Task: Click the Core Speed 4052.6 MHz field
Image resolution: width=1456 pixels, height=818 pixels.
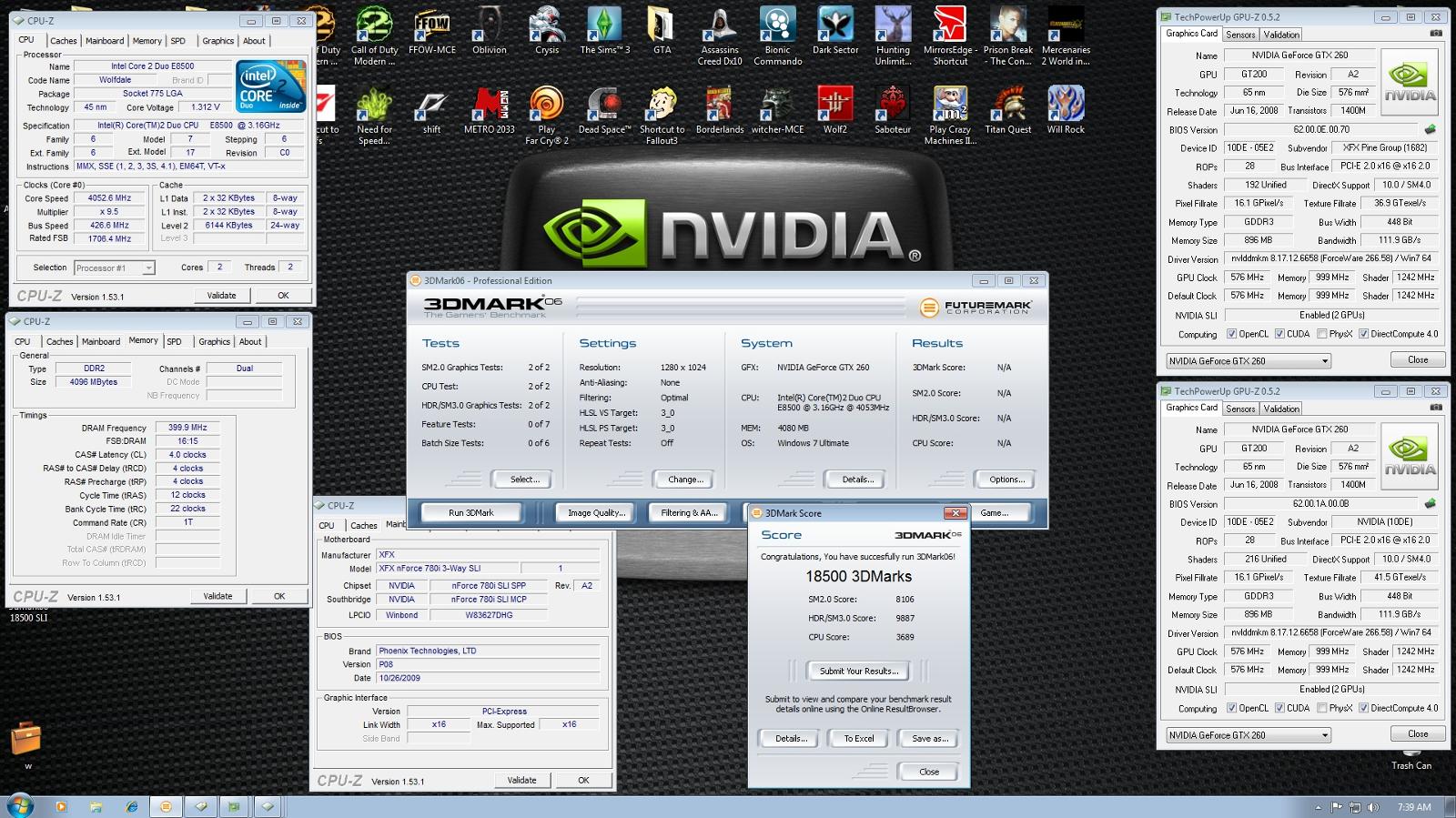Action: pos(109,198)
